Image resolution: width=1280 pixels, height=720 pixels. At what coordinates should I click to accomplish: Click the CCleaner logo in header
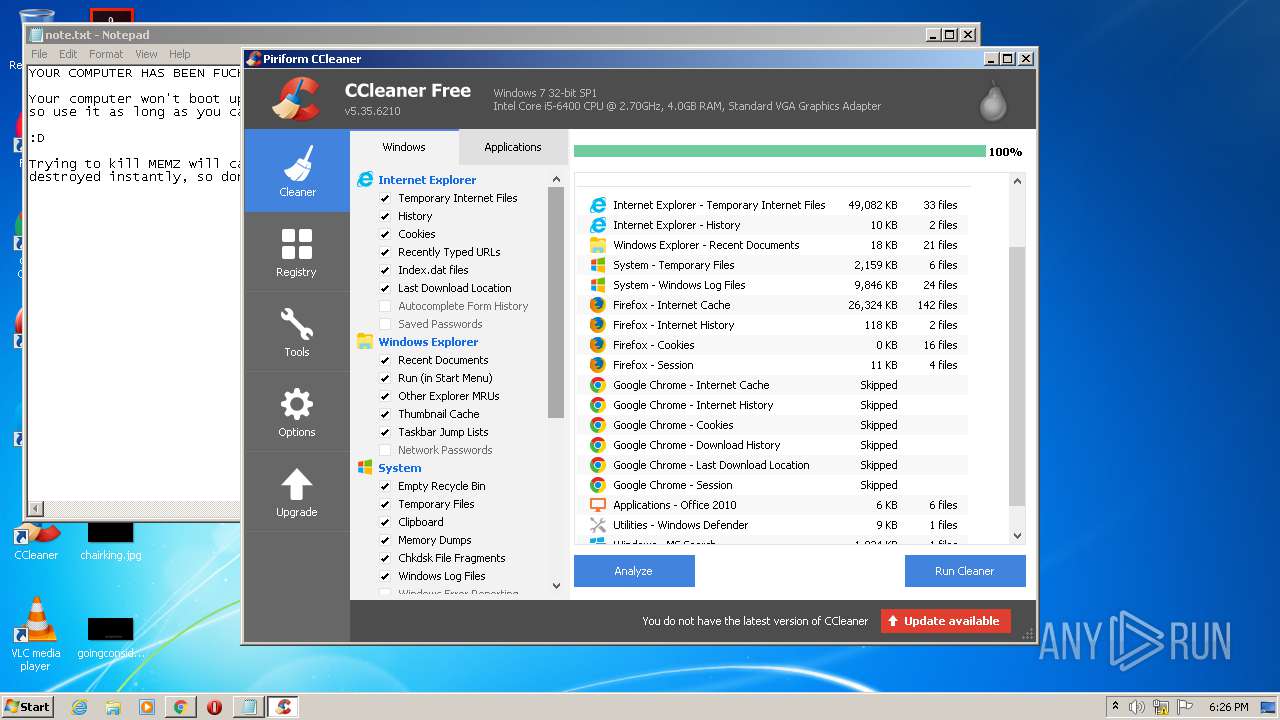pyautogui.click(x=295, y=98)
